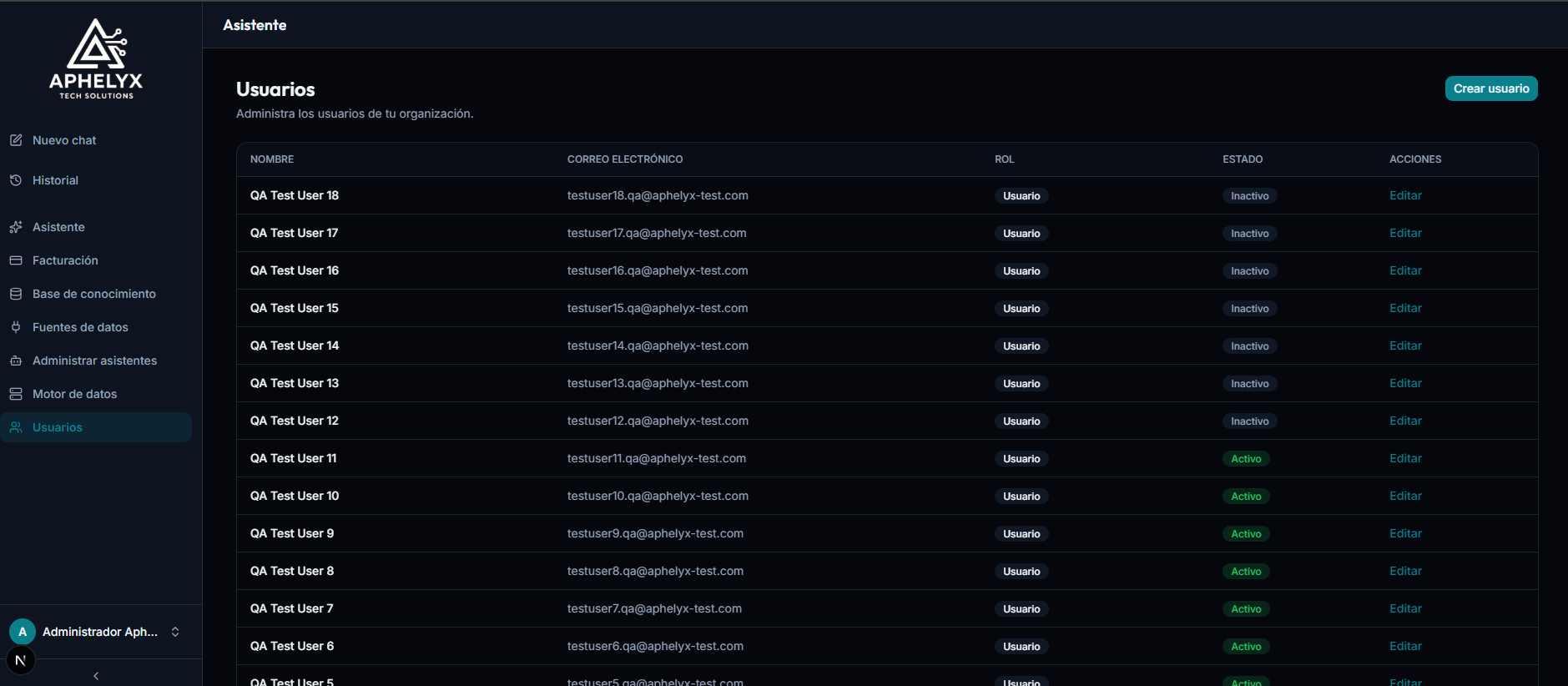Click the Activo badge of QA Test User 10
The width and height of the screenshot is (1568, 686).
pos(1246,497)
